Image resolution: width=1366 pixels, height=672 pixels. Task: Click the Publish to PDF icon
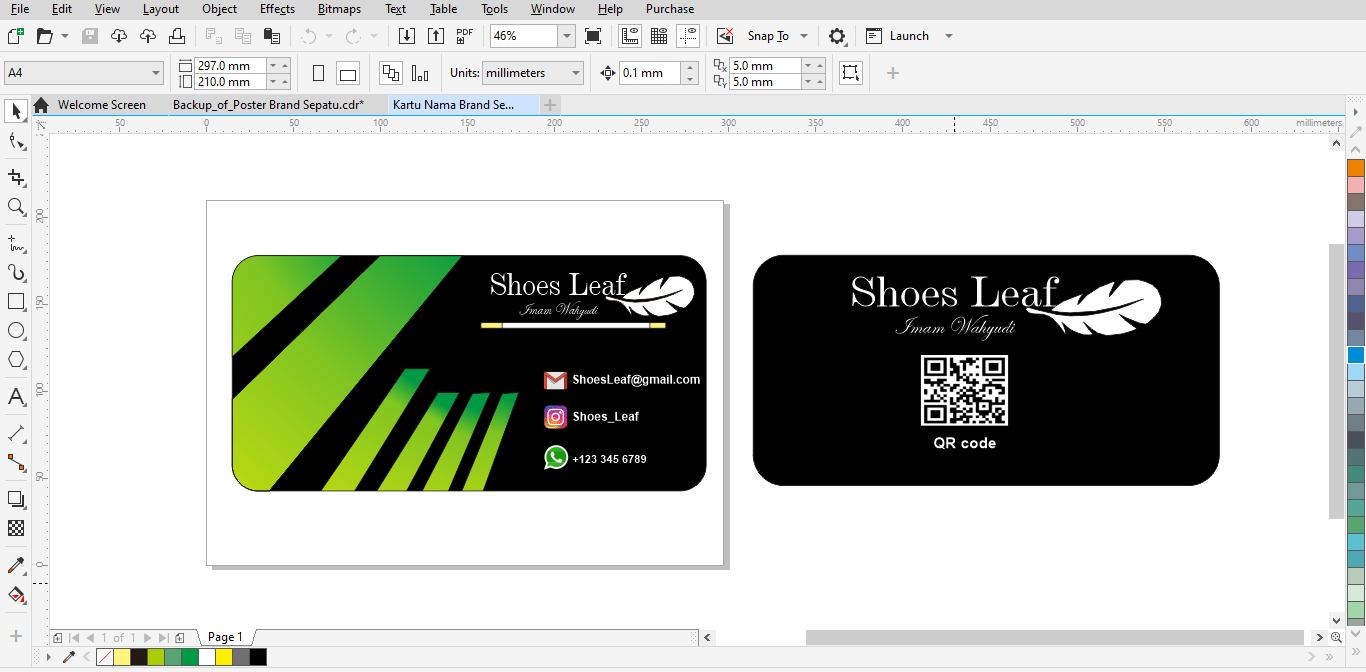[x=463, y=36]
